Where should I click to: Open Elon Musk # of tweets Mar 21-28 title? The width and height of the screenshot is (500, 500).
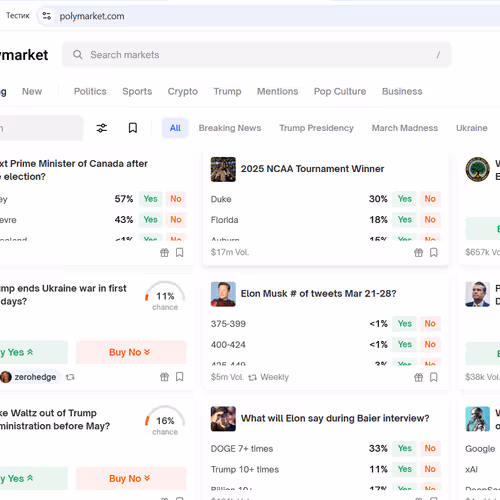318,294
